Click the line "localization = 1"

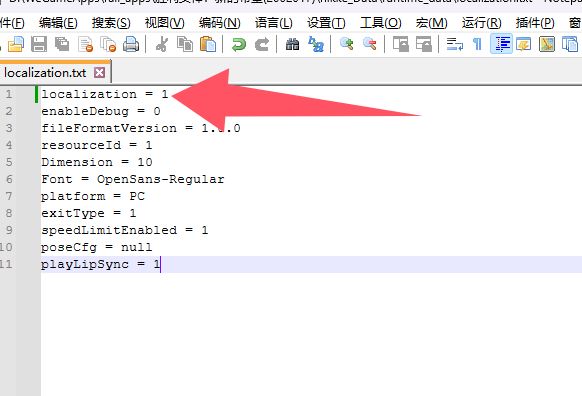coord(105,94)
